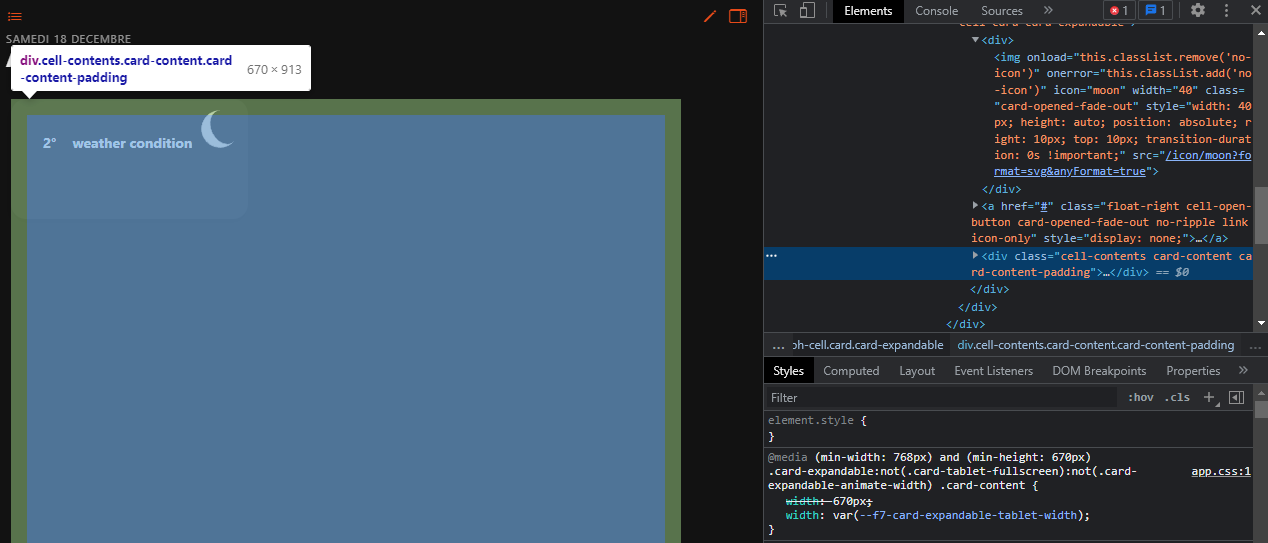Activate the inspect element picker tool
Viewport: 1268px width, 543px height.
pyautogui.click(x=781, y=11)
